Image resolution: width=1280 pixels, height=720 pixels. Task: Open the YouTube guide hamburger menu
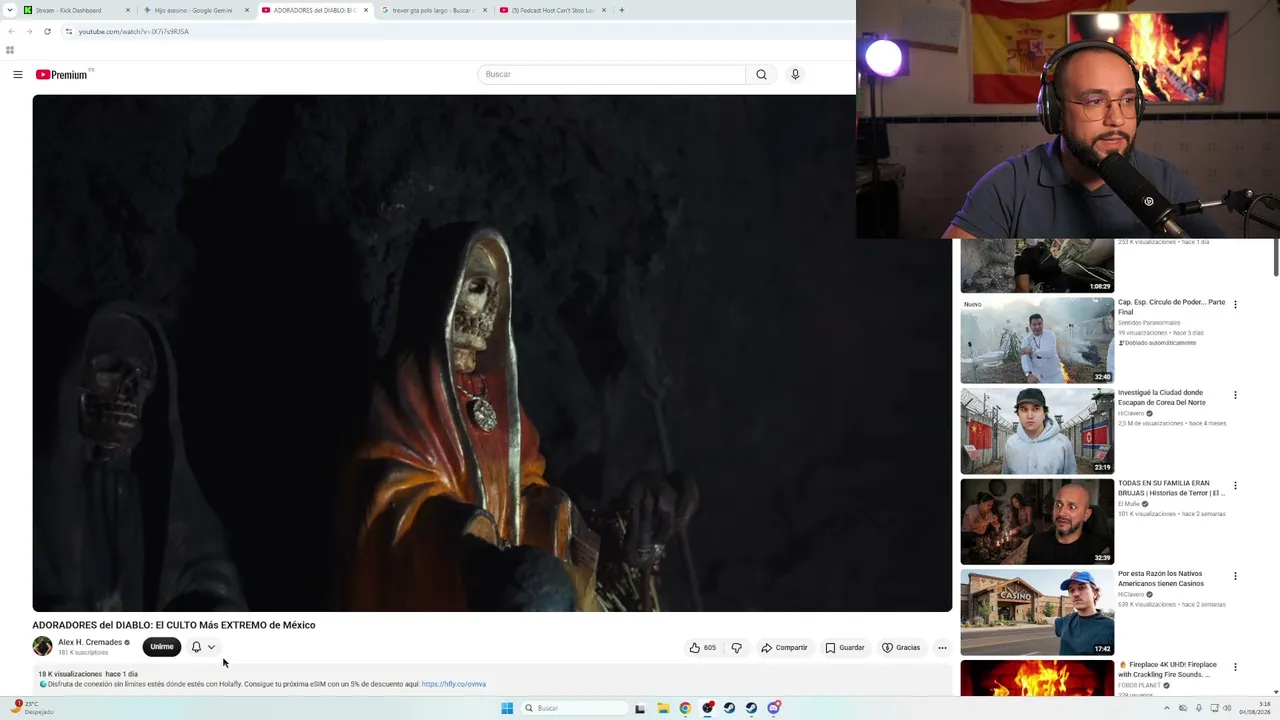click(18, 74)
